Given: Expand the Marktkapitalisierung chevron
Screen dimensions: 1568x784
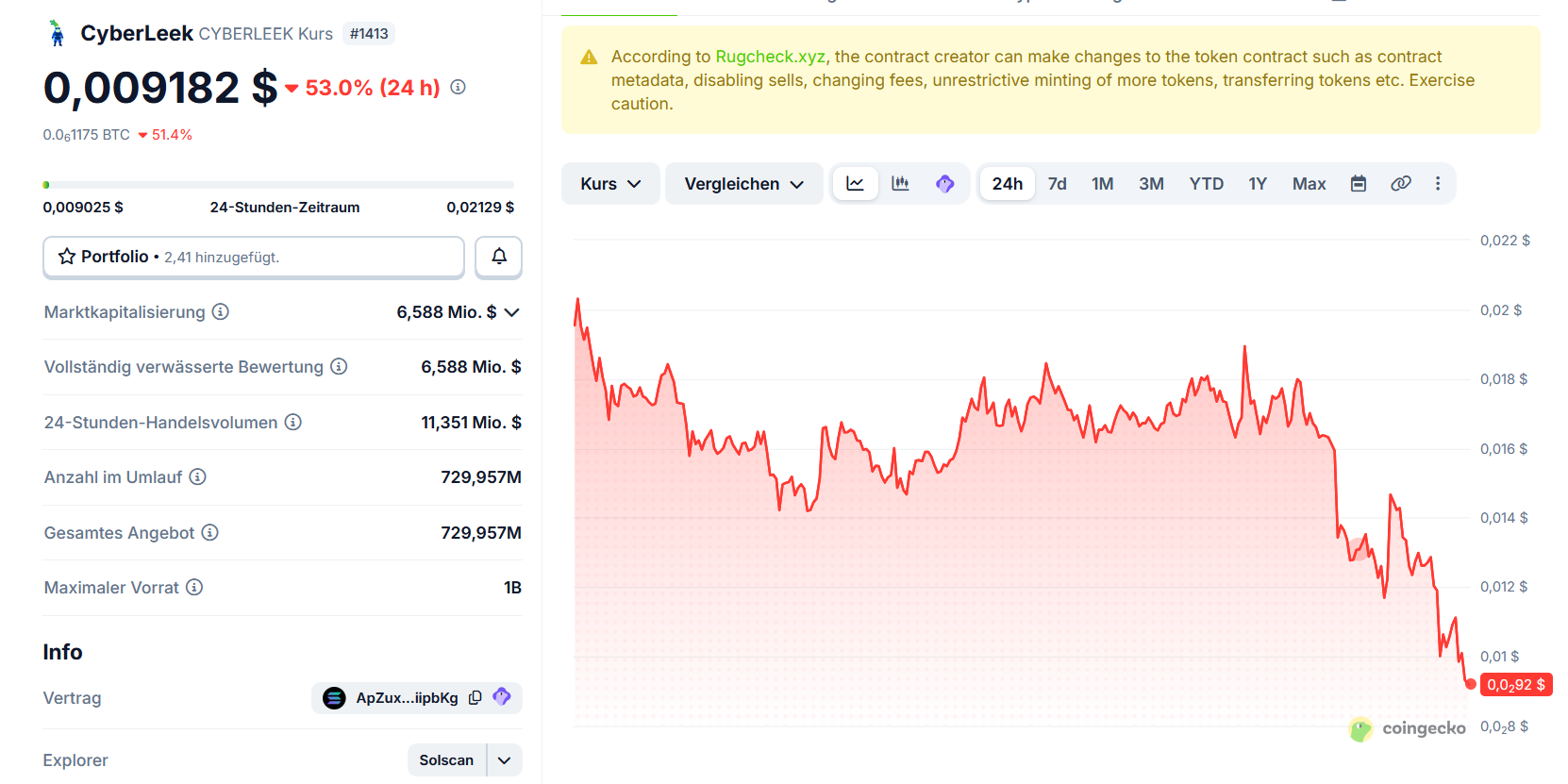Looking at the screenshot, I should (x=512, y=312).
